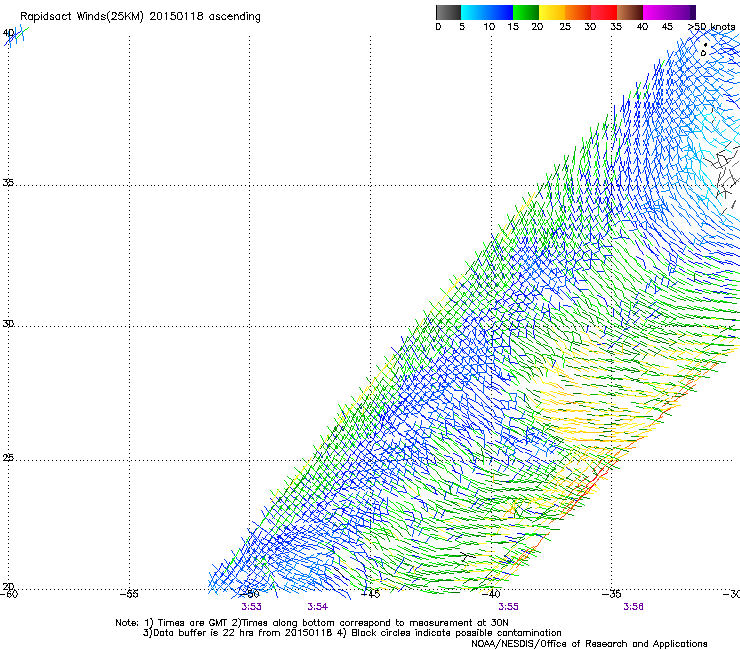
Task: Click the gray 0-5 knots color swatch
Action: point(448,12)
